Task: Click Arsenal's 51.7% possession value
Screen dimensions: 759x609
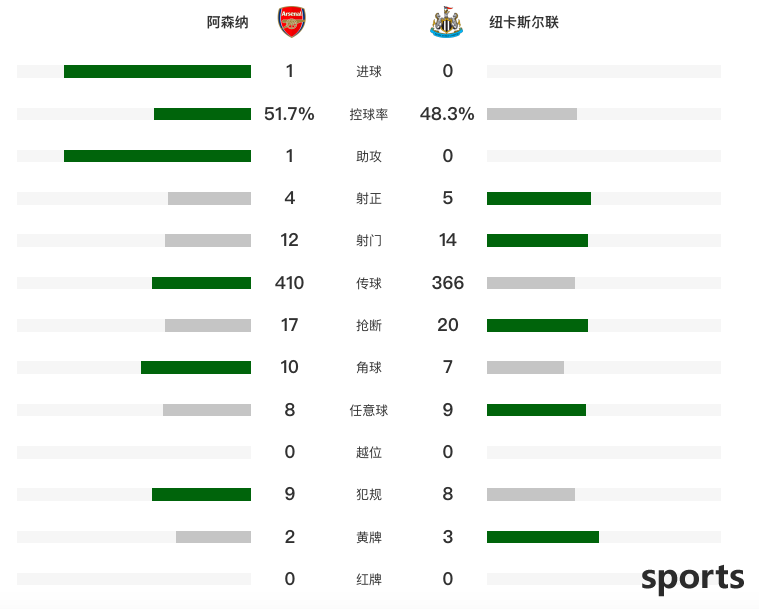Action: click(289, 114)
